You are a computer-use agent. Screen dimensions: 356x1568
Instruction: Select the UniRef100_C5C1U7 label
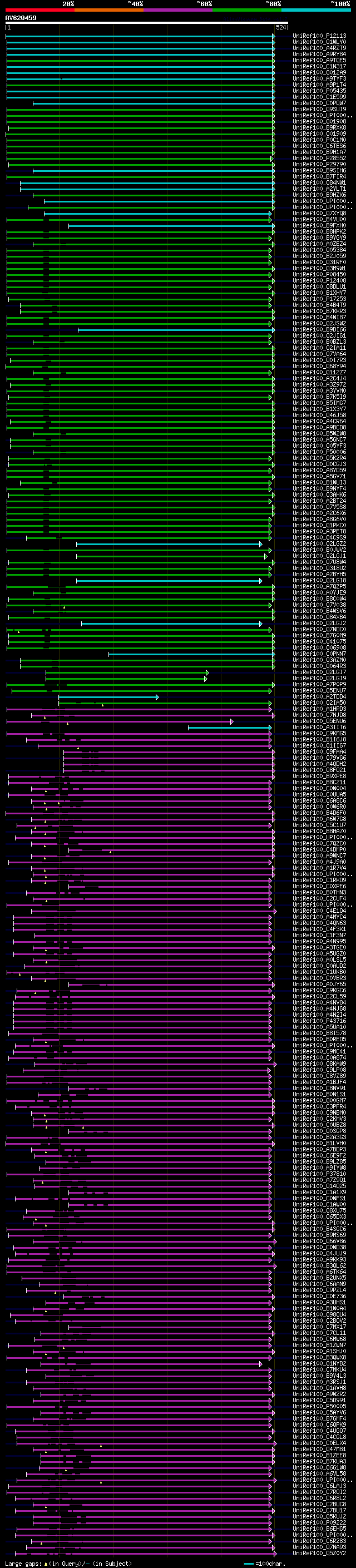click(x=319, y=825)
